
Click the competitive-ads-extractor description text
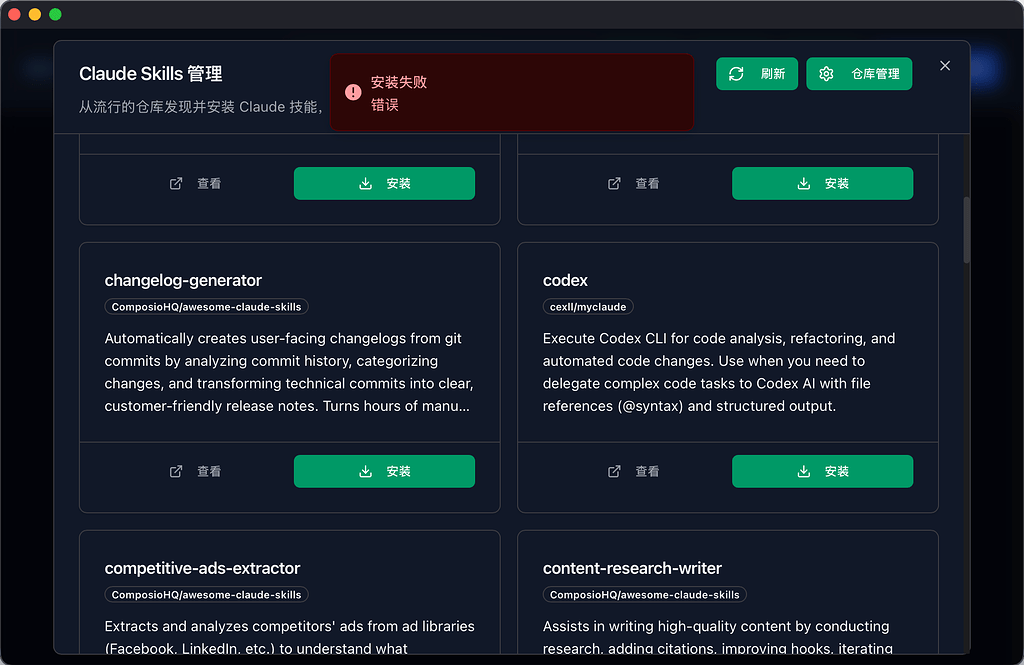[x=289, y=637]
